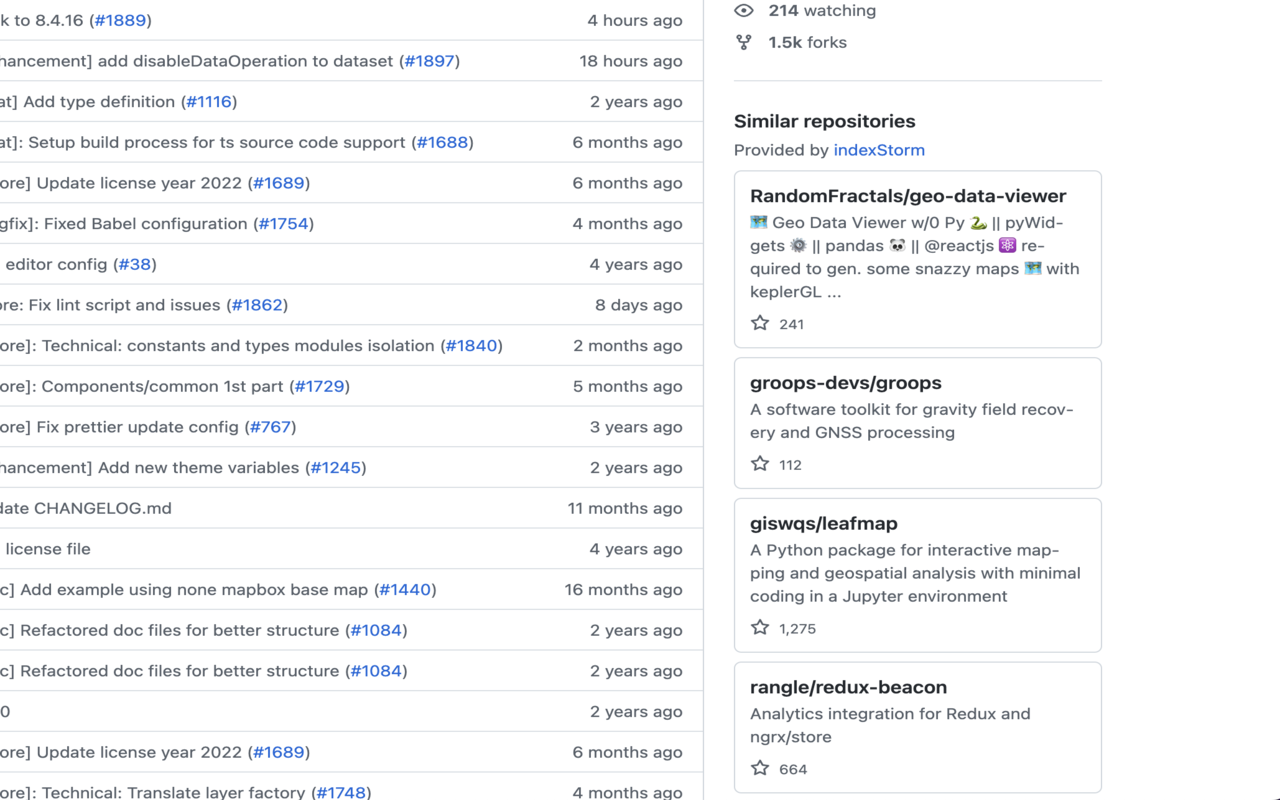Open pull request #1440 mapbox example
The image size is (1280, 800).
tap(406, 589)
